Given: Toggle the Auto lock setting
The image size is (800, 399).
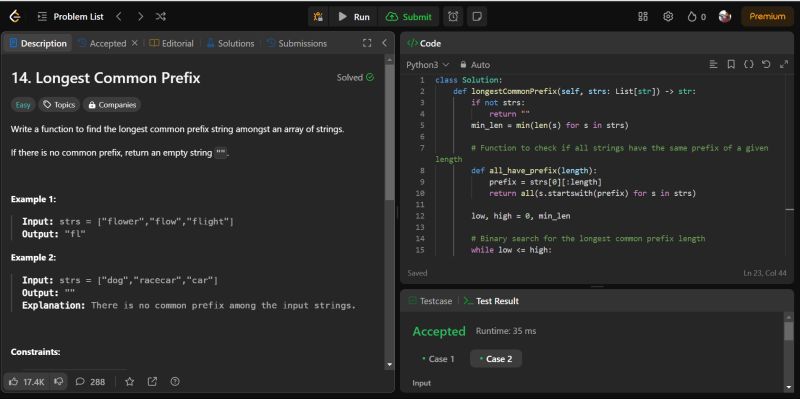Looking at the screenshot, I should pos(474,65).
